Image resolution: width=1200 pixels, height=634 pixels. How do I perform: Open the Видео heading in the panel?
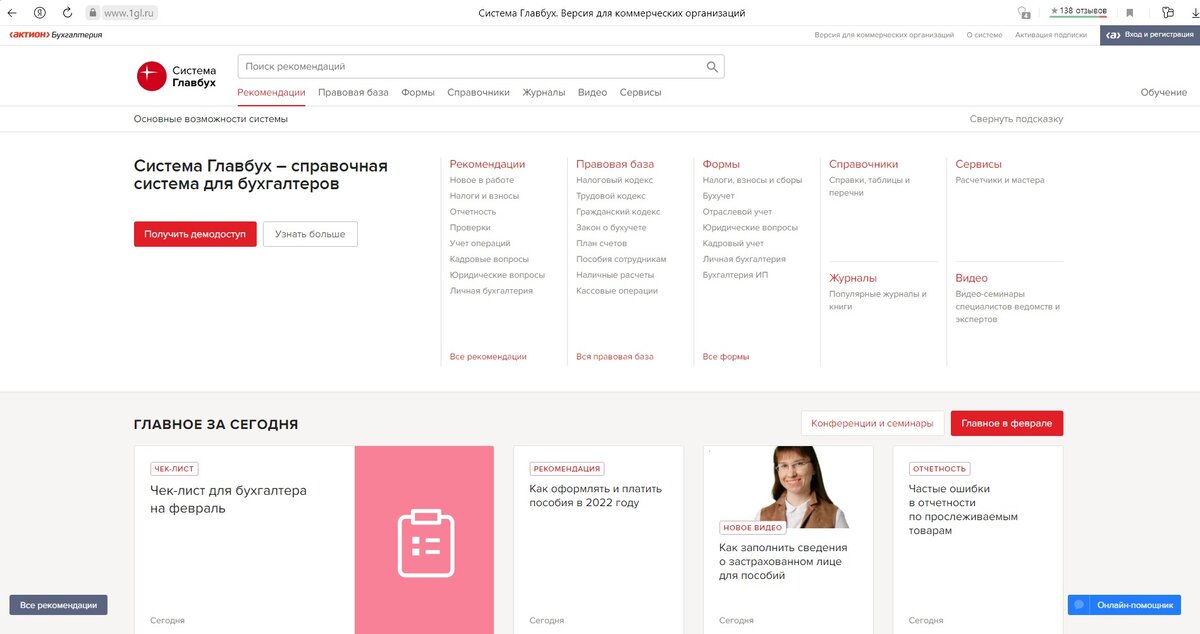971,278
